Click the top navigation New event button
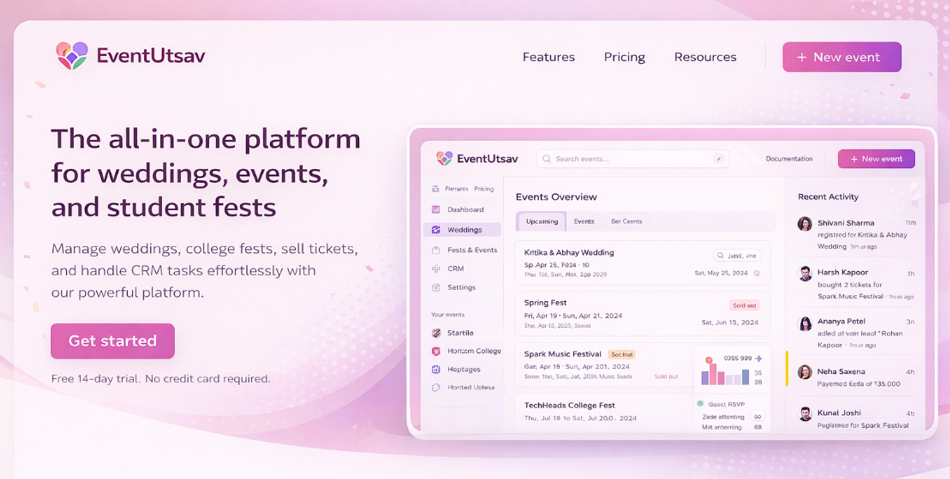Viewport: 950px width, 479px height. click(842, 57)
